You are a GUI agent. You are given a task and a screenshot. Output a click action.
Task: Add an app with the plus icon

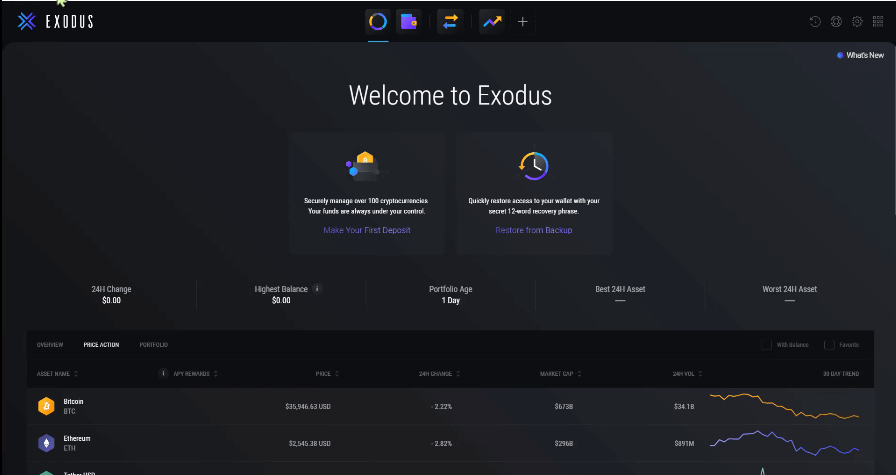pos(522,22)
